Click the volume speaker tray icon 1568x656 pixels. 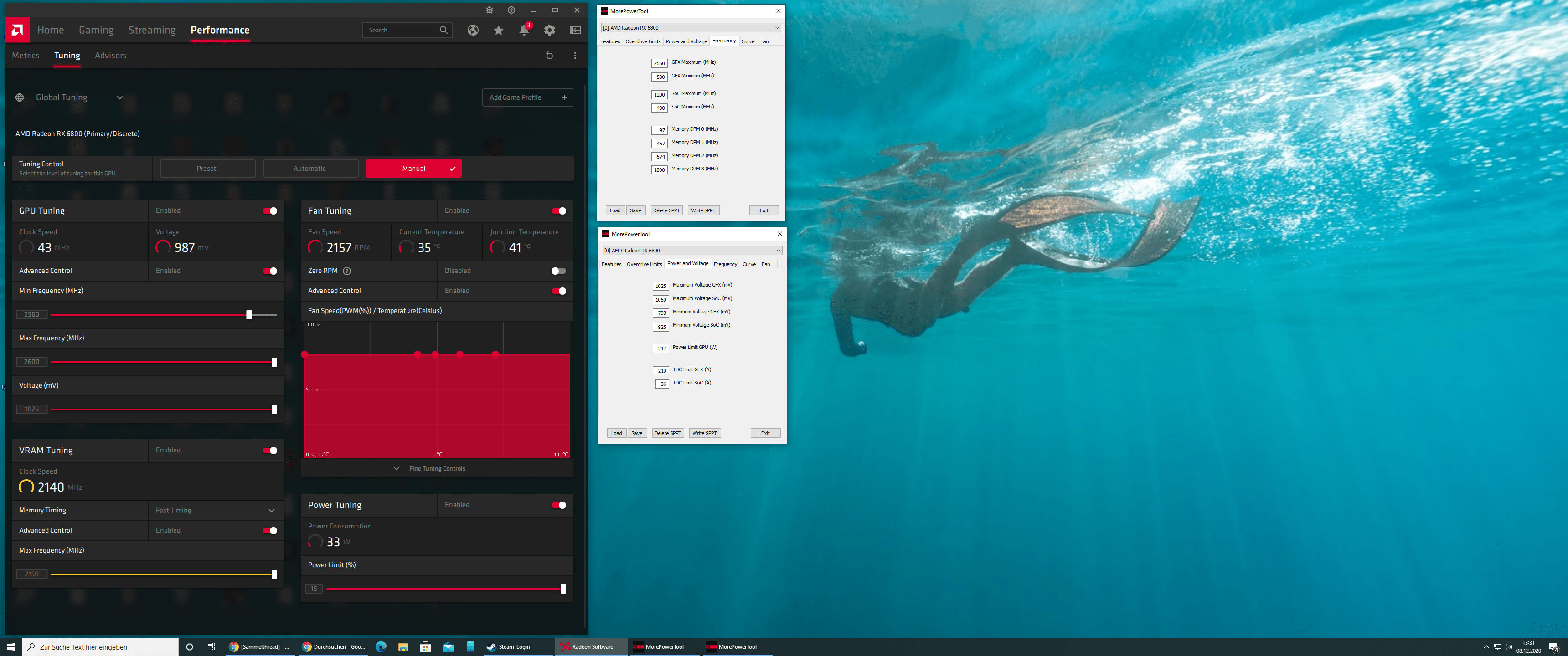pyautogui.click(x=1508, y=647)
